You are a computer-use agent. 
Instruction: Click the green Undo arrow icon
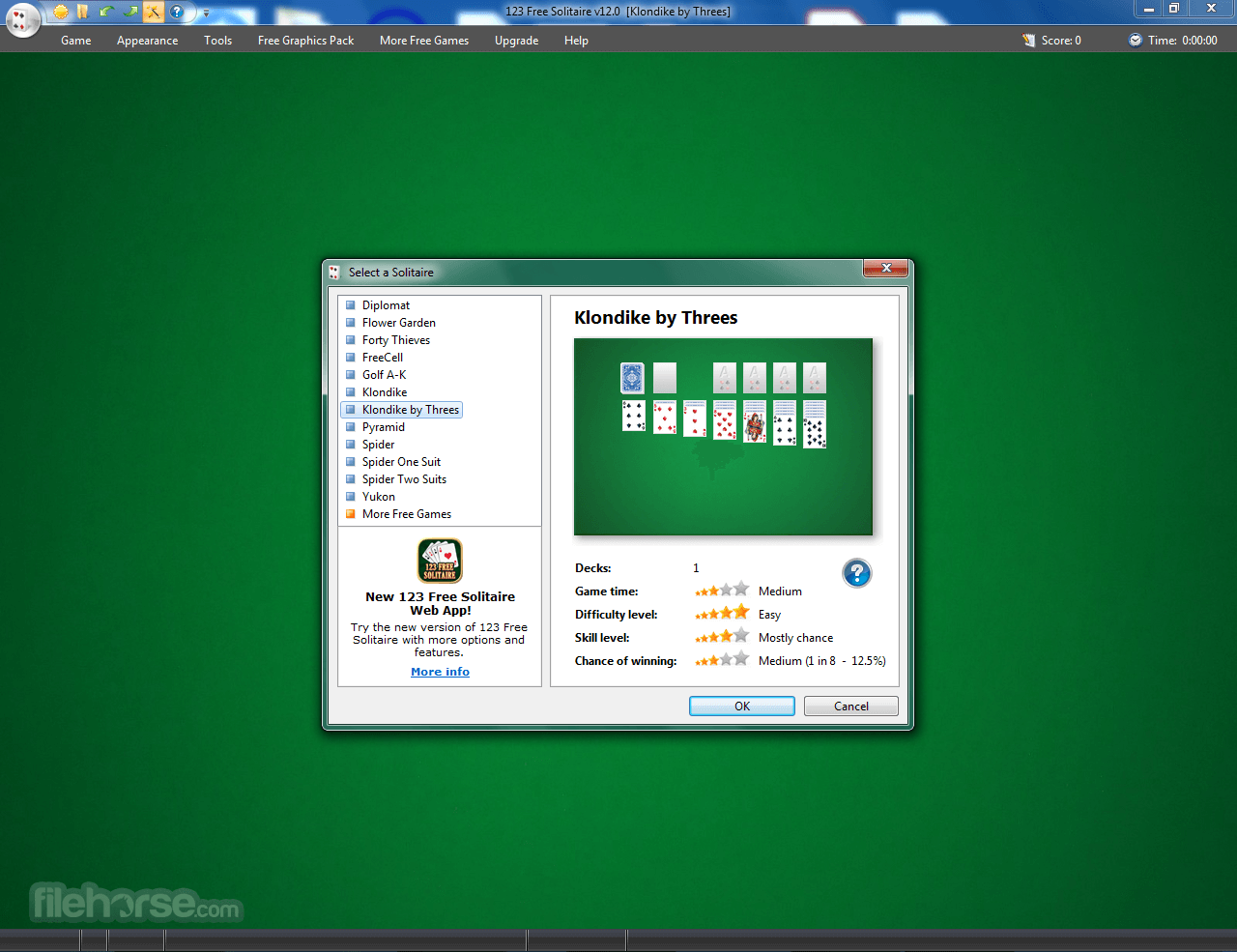(107, 13)
